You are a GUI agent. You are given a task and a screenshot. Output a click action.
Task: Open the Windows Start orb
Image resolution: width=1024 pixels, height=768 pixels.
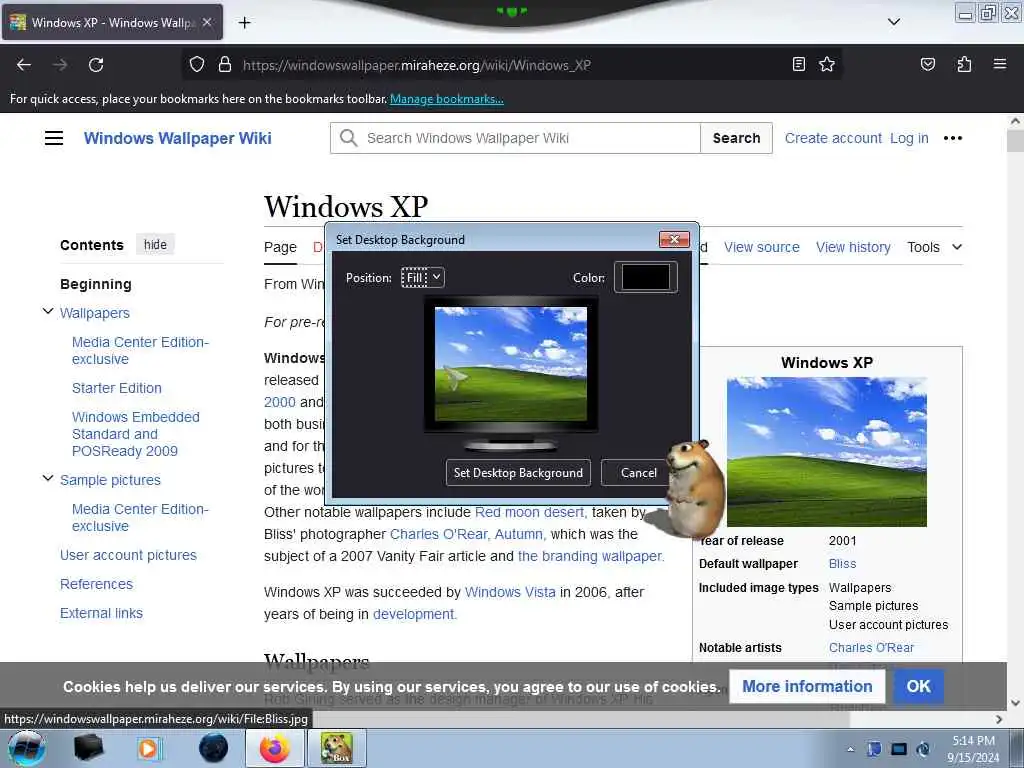pyautogui.click(x=27, y=748)
